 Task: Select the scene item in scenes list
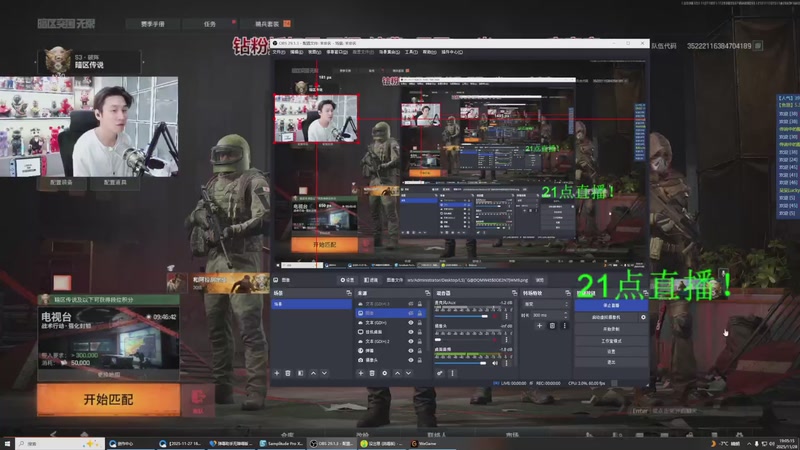click(312, 304)
